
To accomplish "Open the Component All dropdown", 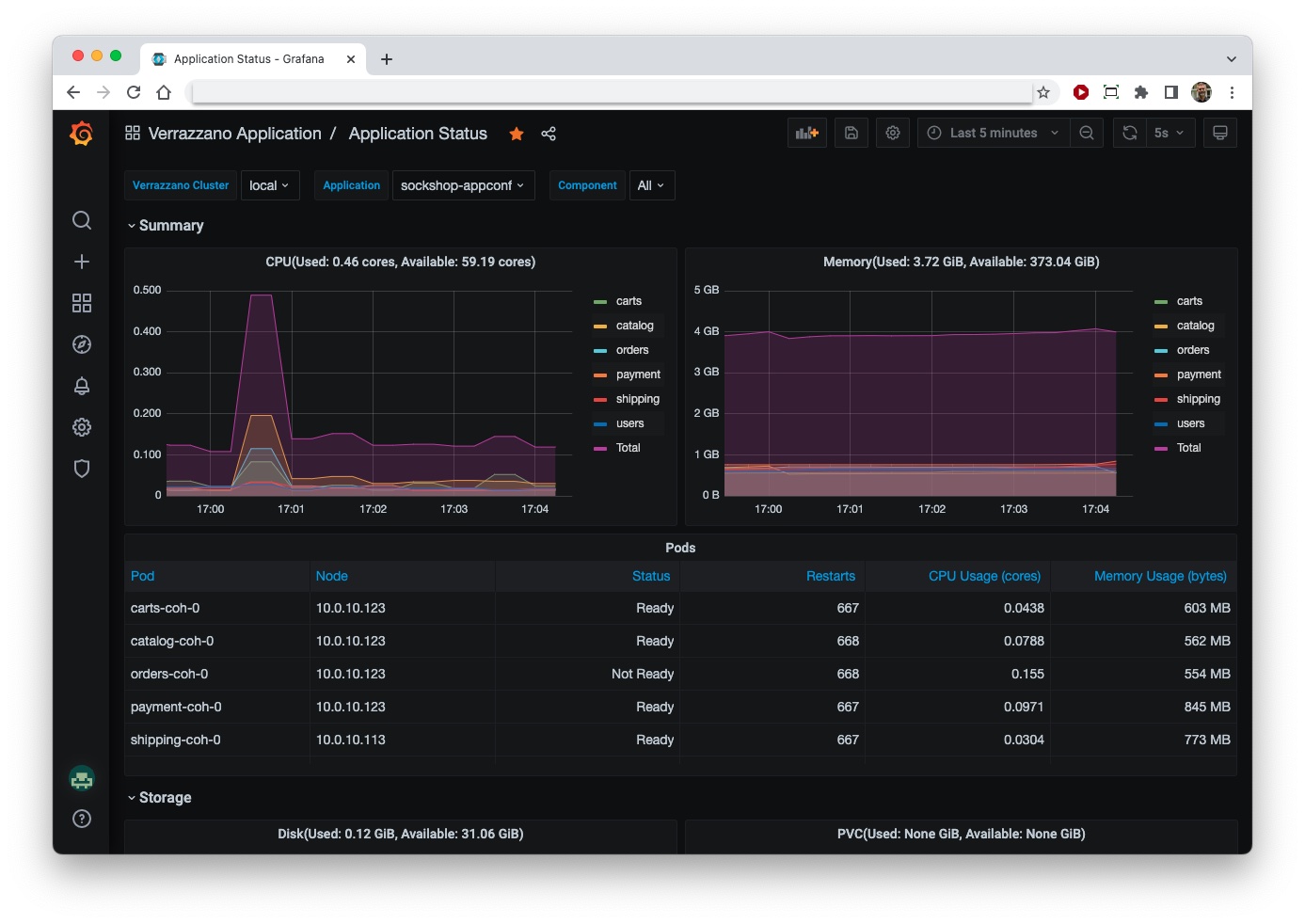I will coord(651,185).
